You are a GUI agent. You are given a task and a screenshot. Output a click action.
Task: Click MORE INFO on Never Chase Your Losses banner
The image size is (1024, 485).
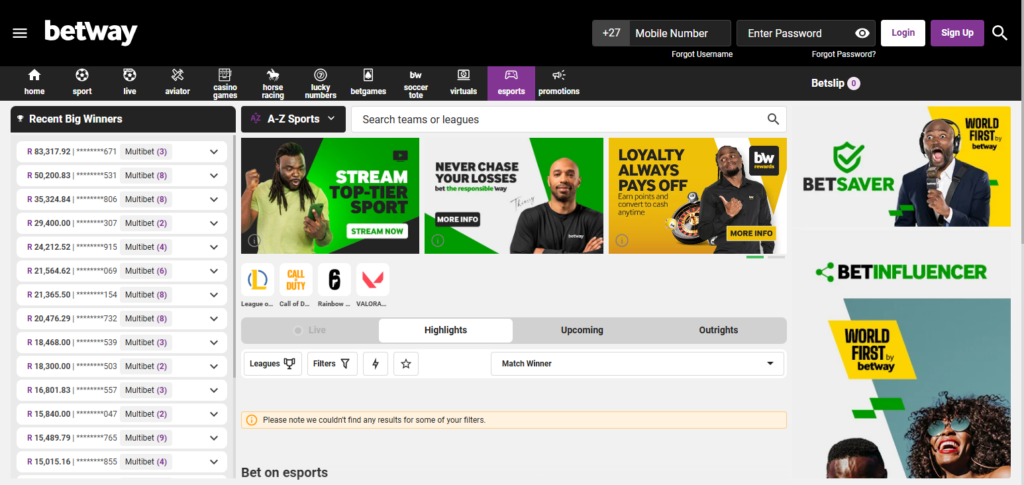pos(457,219)
